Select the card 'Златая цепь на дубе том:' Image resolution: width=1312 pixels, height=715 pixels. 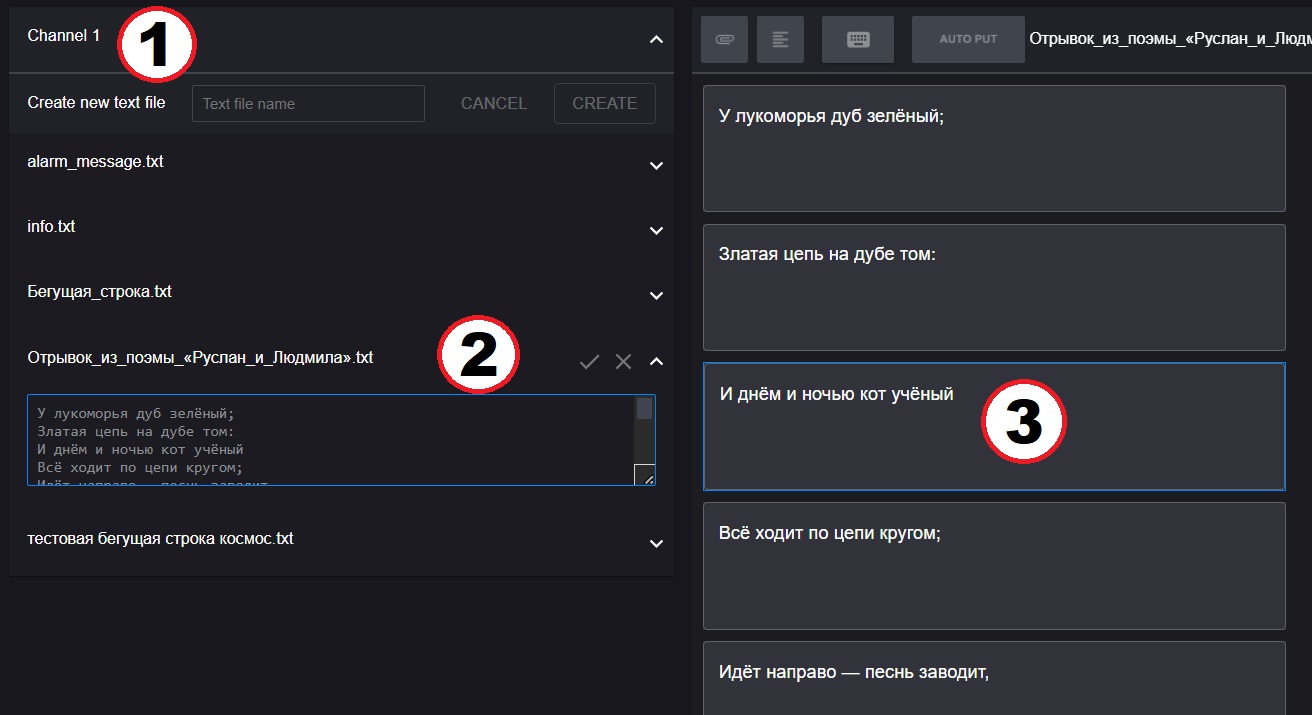pyautogui.click(x=994, y=287)
